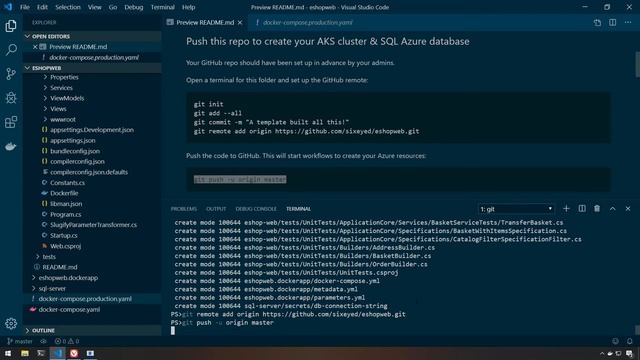Click the editor preview vertical scrollbar
This screenshot has height=360, width=640.
637,64
